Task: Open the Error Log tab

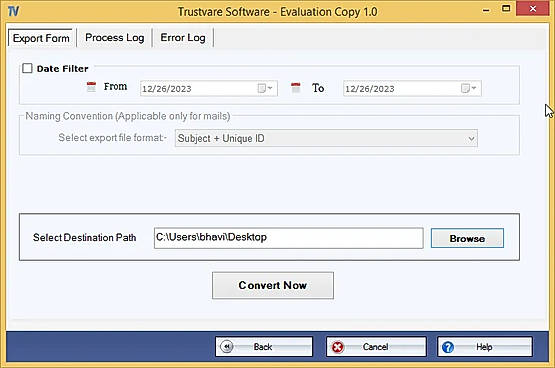Action: [x=183, y=38]
